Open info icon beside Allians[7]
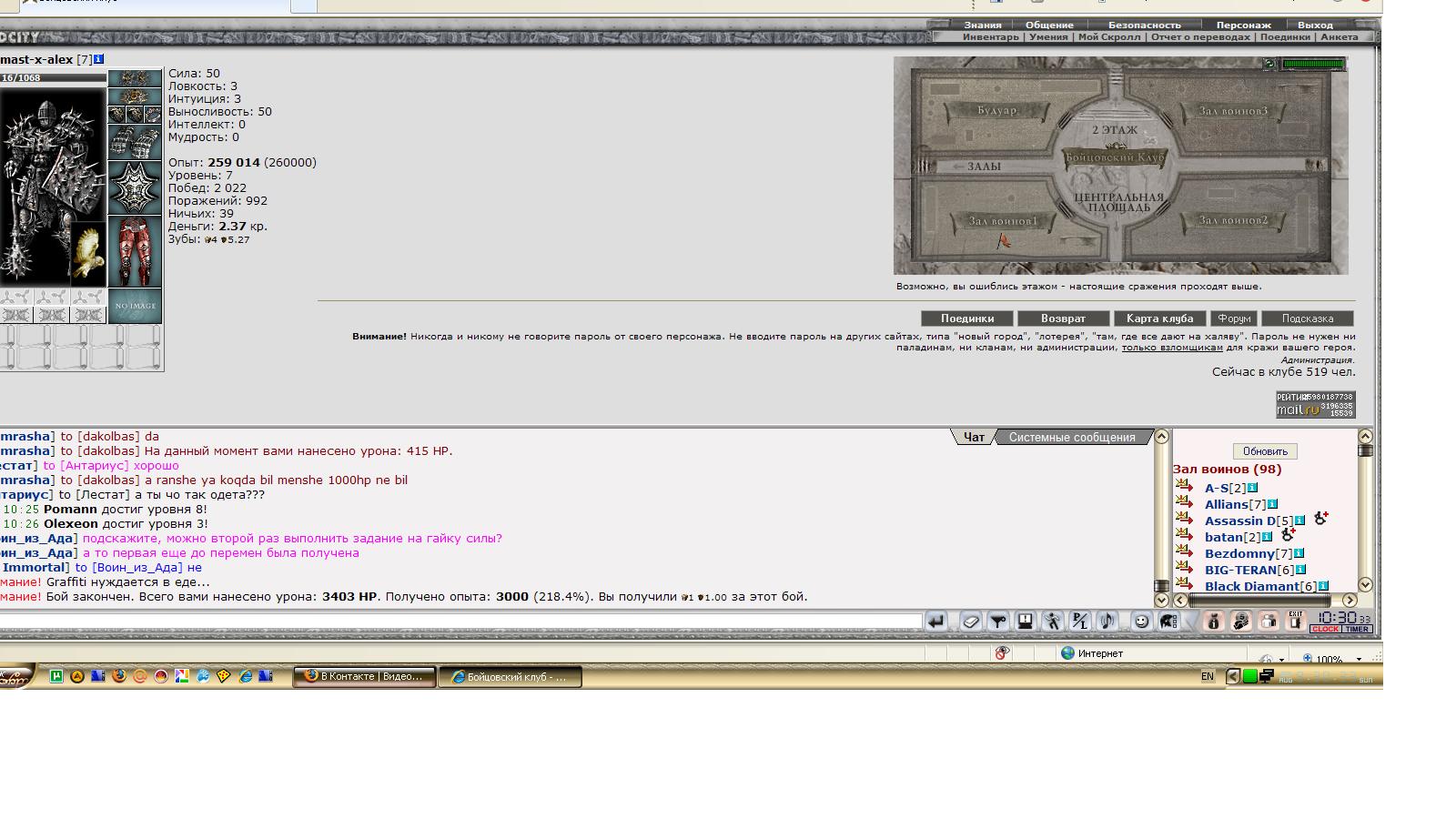Screen dimensions: 1456x819 point(1272,504)
